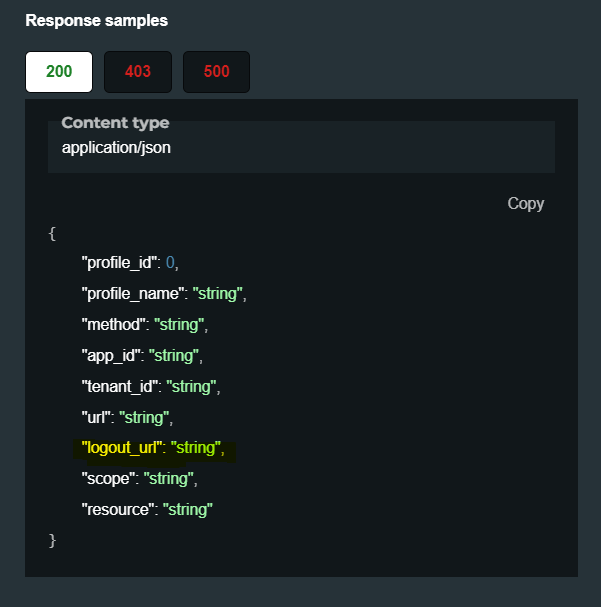The width and height of the screenshot is (601, 607).
Task: Click the application/json content type value
Action: (x=118, y=146)
